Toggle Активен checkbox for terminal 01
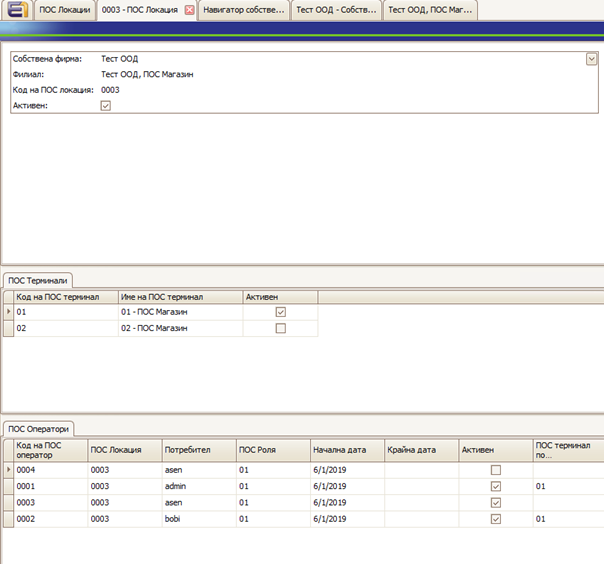604x564 pixels. click(x=280, y=312)
